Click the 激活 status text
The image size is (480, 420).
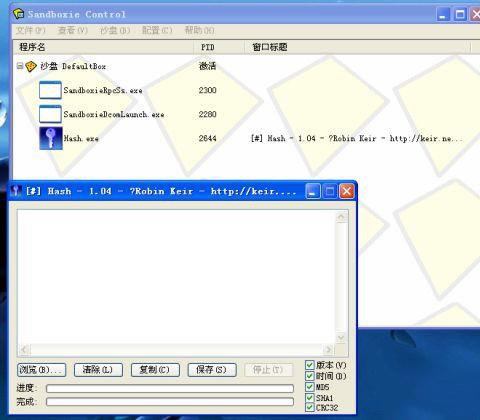point(207,66)
